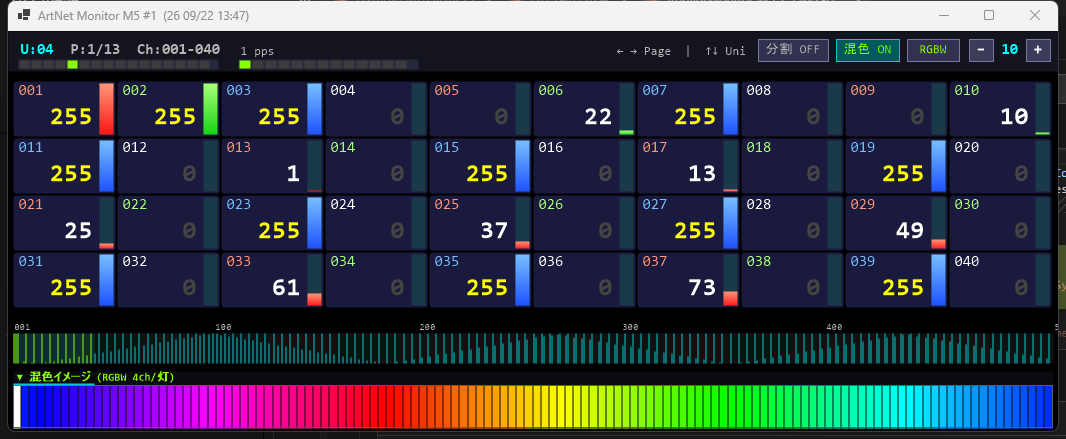Increase columns with the plus button
1066x439 pixels.
click(x=1038, y=50)
